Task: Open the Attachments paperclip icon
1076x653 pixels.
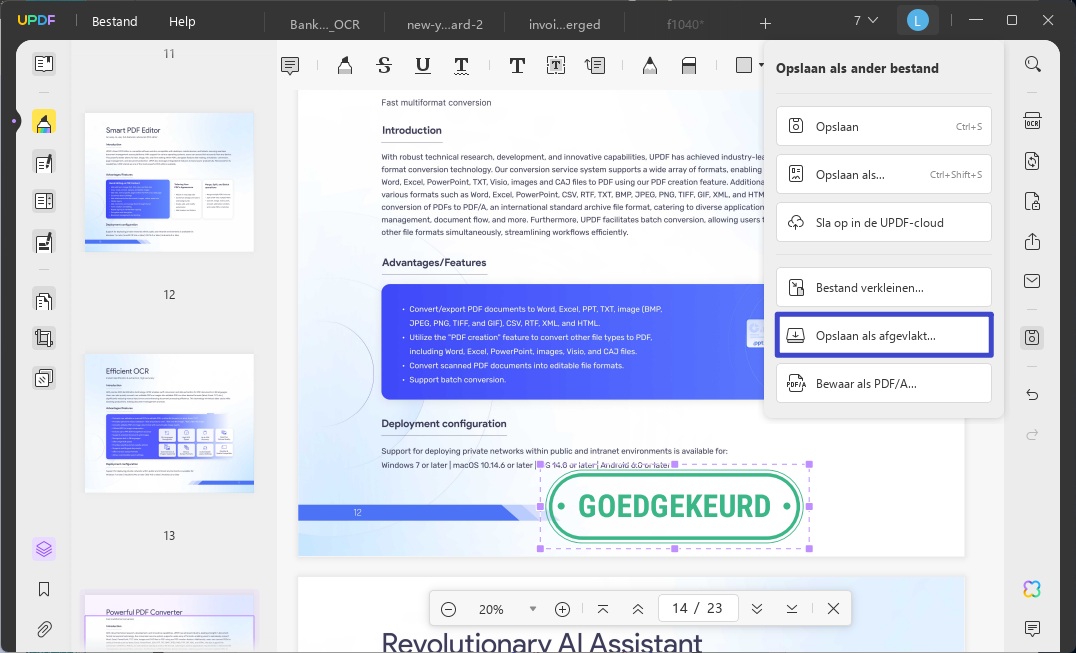Action: click(44, 629)
